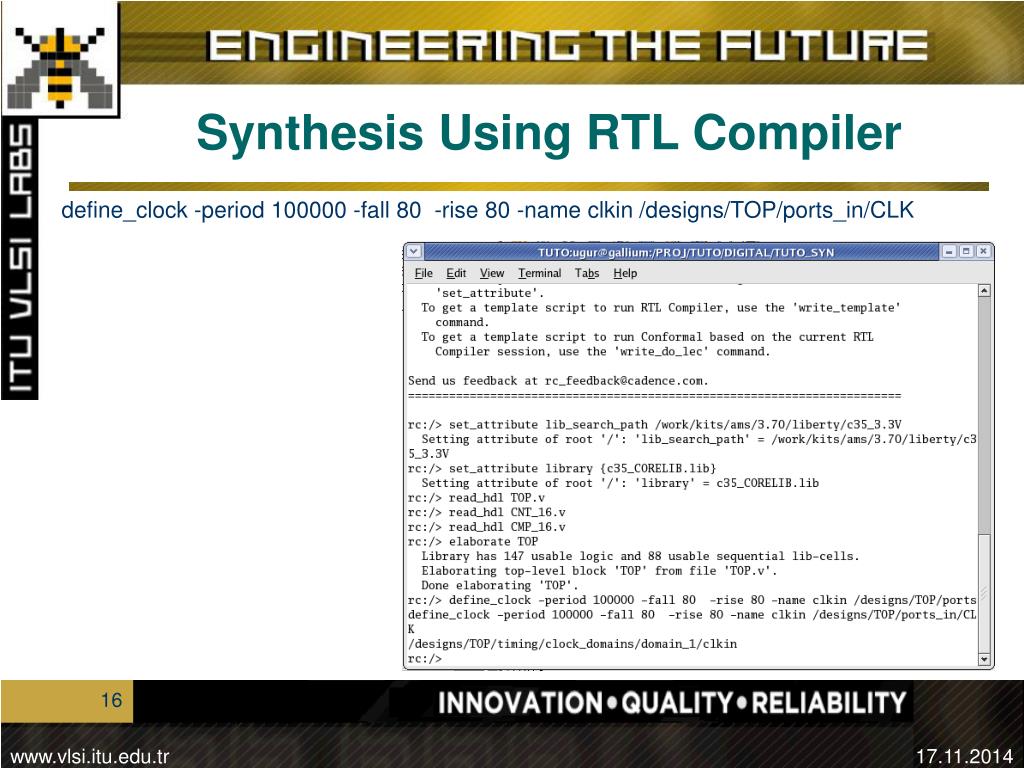This screenshot has height=768, width=1024.
Task: Click the terminal vertical scrollbar thumb
Action: [x=984, y=593]
